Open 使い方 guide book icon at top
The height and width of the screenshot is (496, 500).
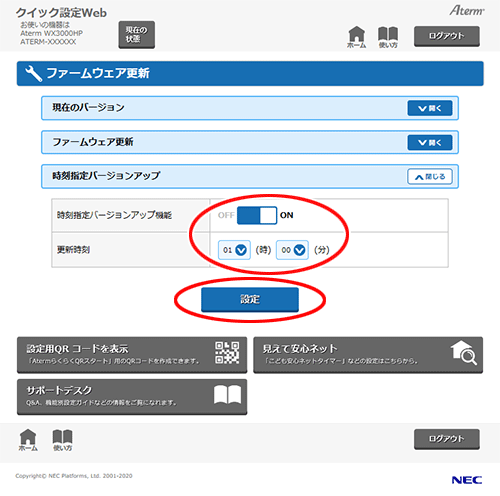[388, 37]
